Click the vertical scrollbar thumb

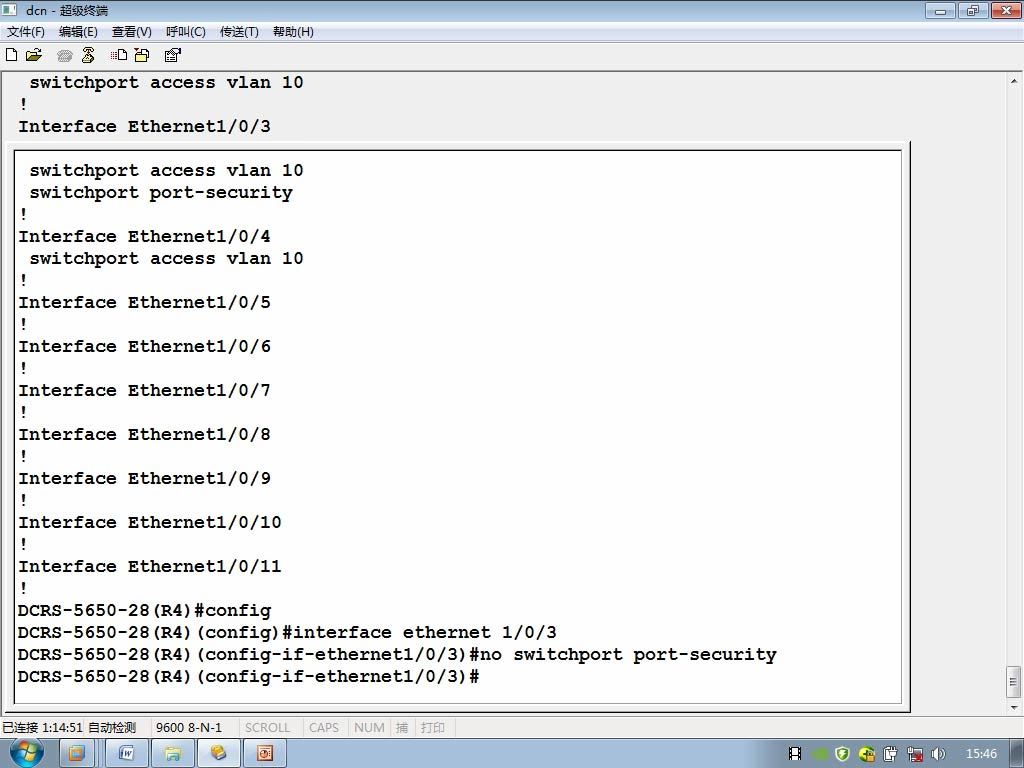[x=1014, y=682]
